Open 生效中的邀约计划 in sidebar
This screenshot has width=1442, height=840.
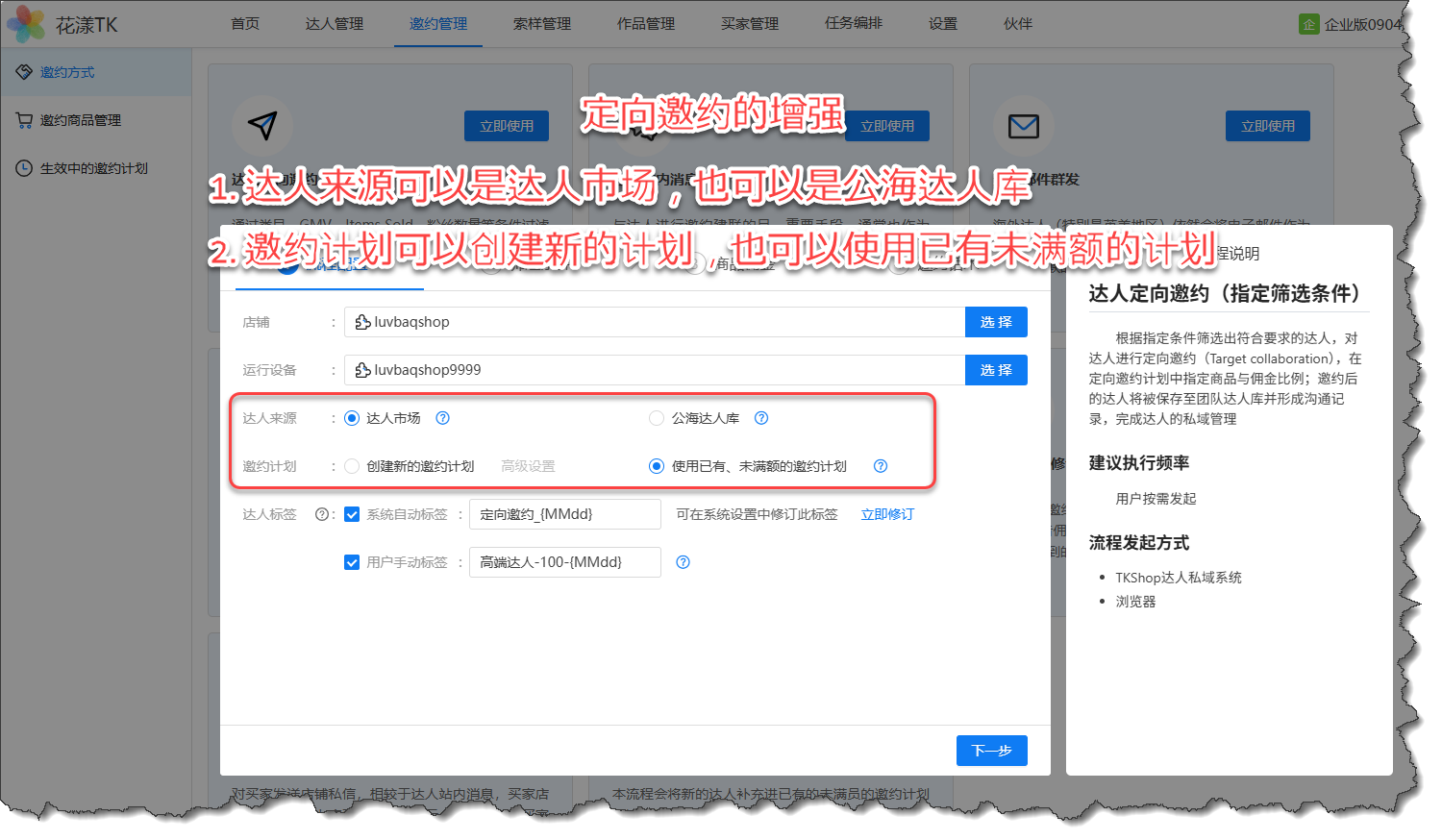pyautogui.click(x=93, y=168)
